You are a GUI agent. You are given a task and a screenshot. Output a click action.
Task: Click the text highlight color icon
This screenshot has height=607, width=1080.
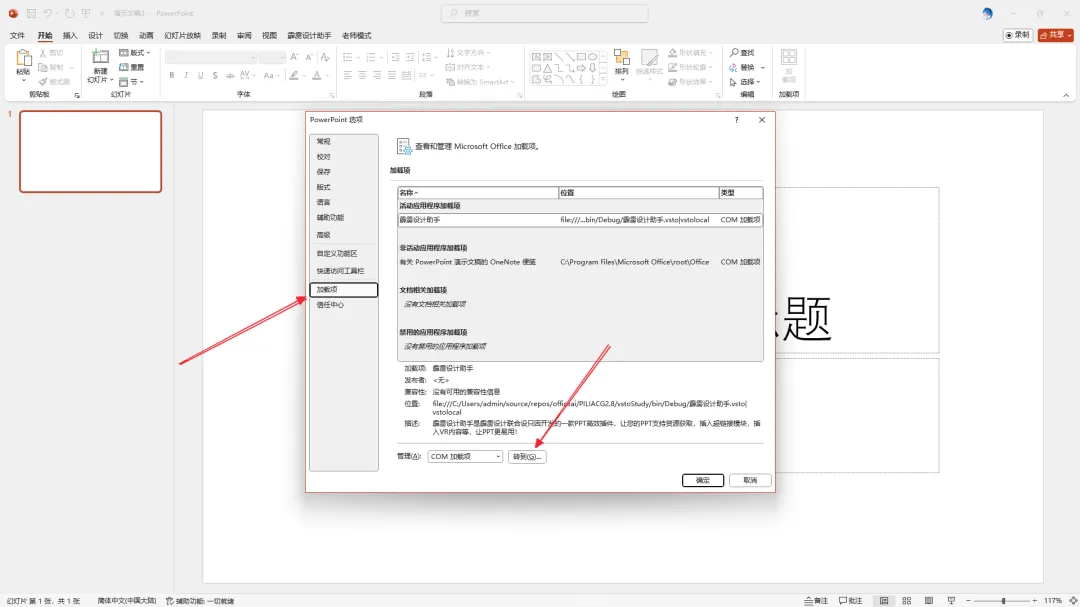294,75
